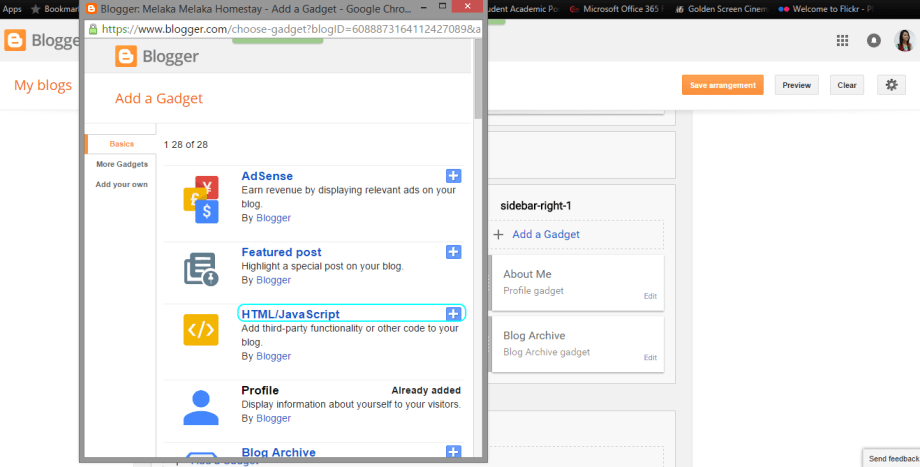Click the popup vertical scrollbar thumb
This screenshot has width=920, height=467.
[x=478, y=79]
